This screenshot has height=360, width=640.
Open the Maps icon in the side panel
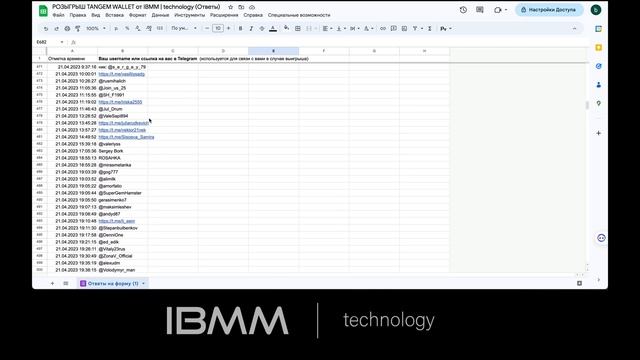[599, 104]
